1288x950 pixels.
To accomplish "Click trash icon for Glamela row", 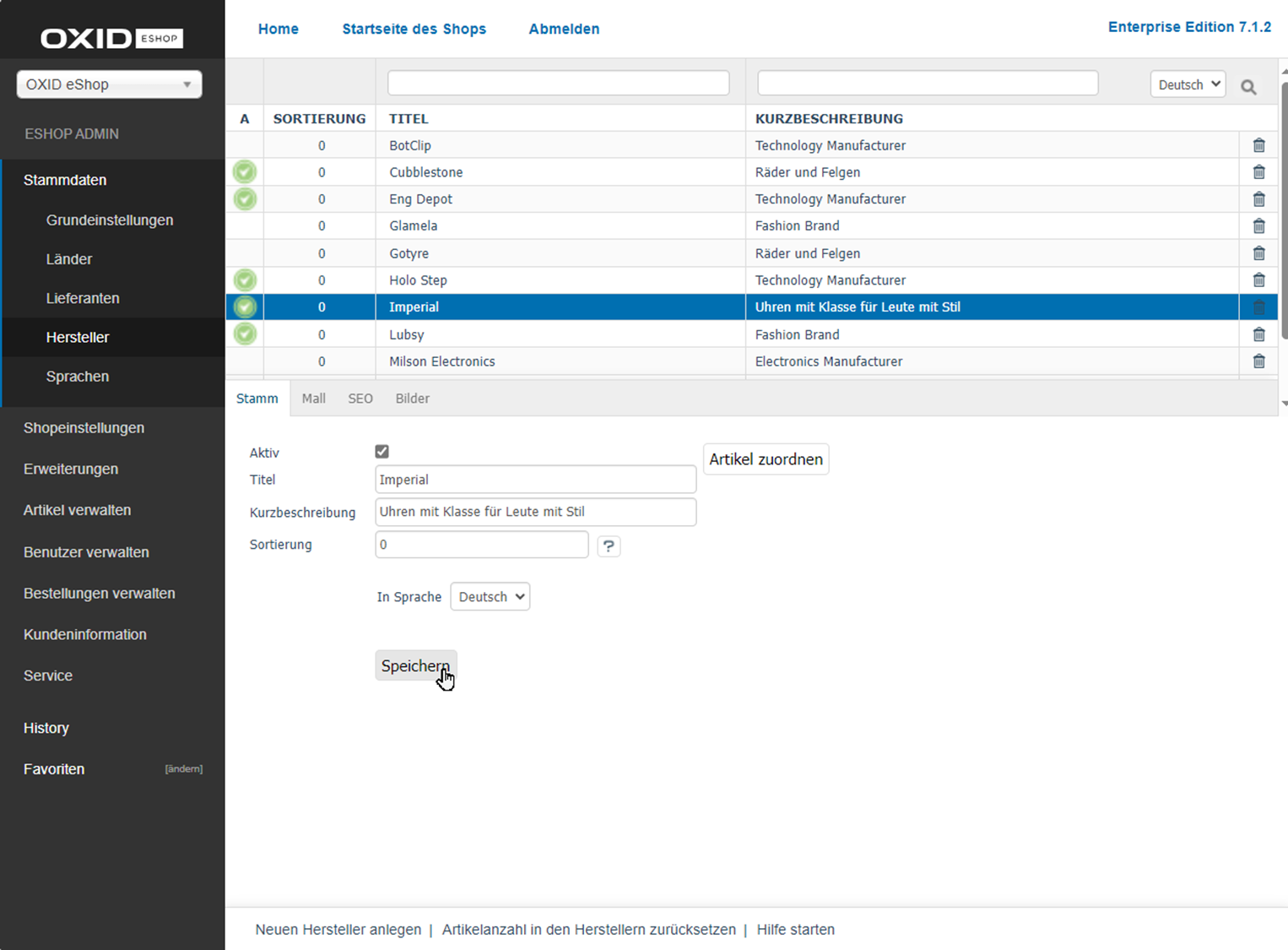I will [x=1258, y=226].
